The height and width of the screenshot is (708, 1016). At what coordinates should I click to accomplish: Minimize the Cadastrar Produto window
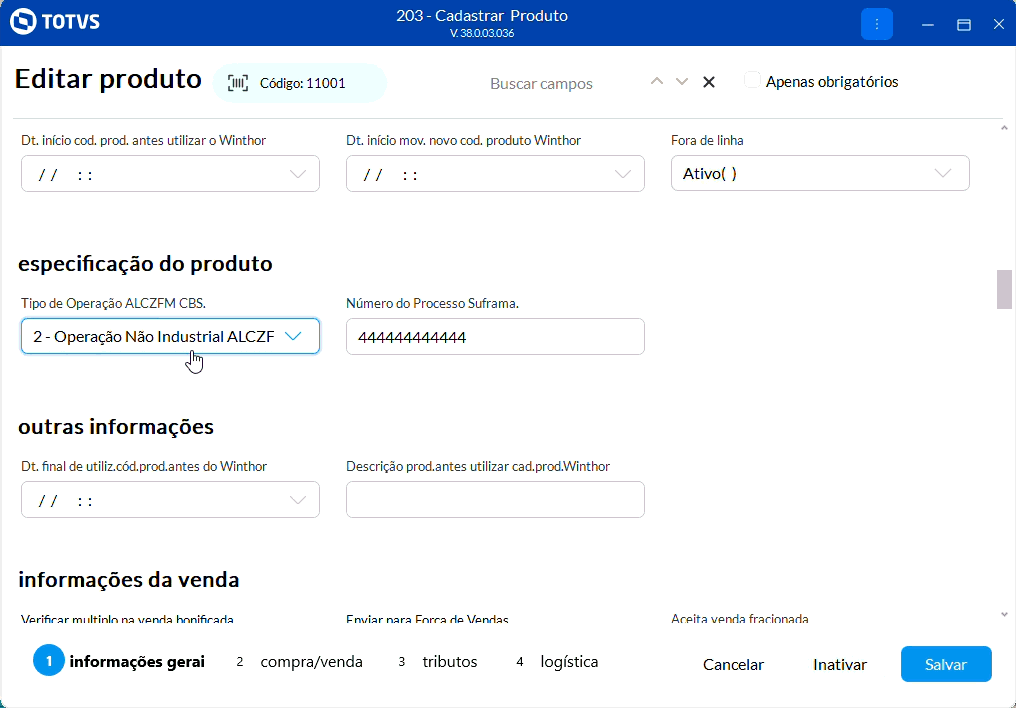pos(928,25)
